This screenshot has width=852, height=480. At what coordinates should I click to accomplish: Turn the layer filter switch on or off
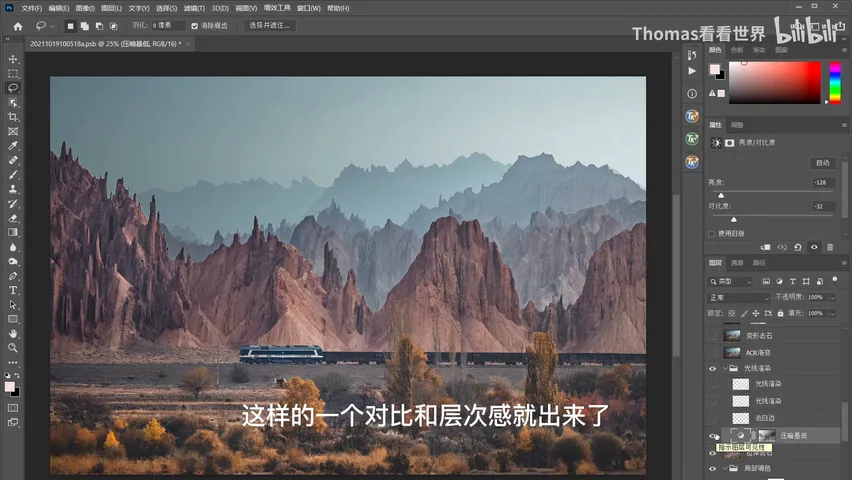[835, 280]
